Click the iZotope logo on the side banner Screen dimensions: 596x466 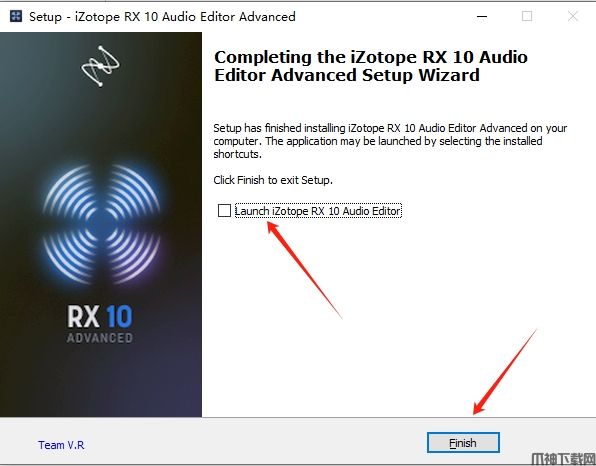click(100, 66)
